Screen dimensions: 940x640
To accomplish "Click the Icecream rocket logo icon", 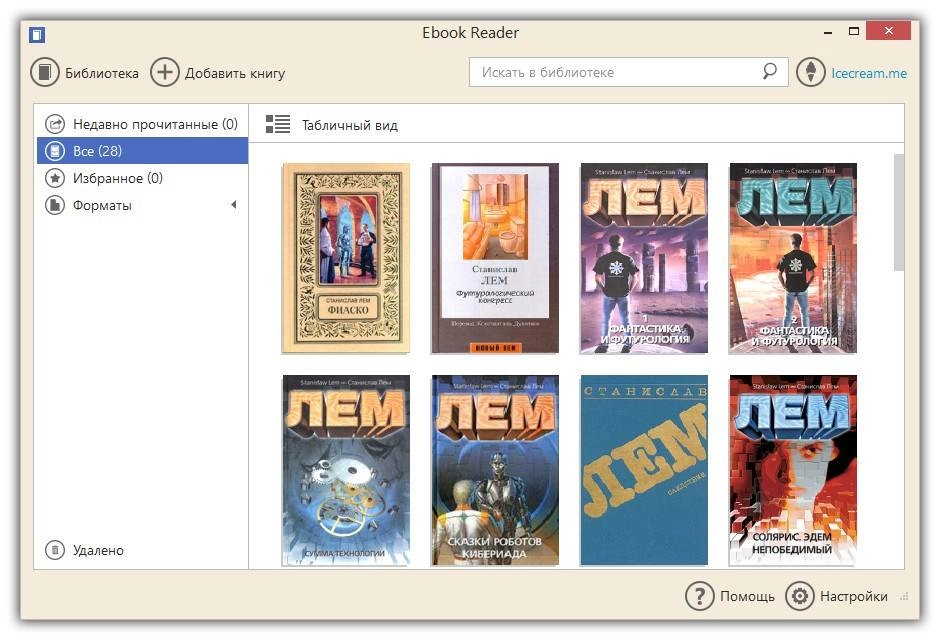I will [x=811, y=73].
